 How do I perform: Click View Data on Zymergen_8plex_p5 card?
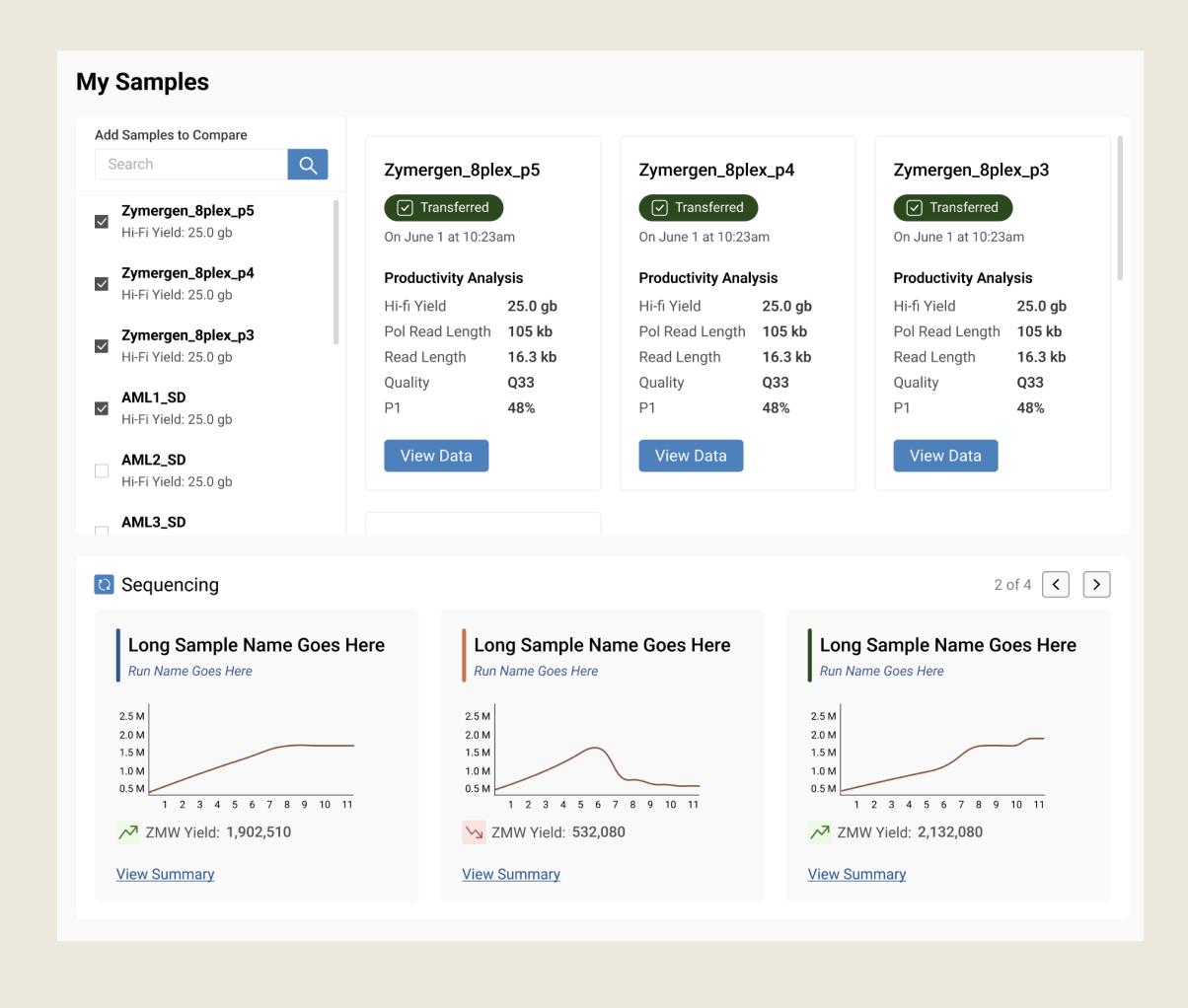[x=436, y=456]
